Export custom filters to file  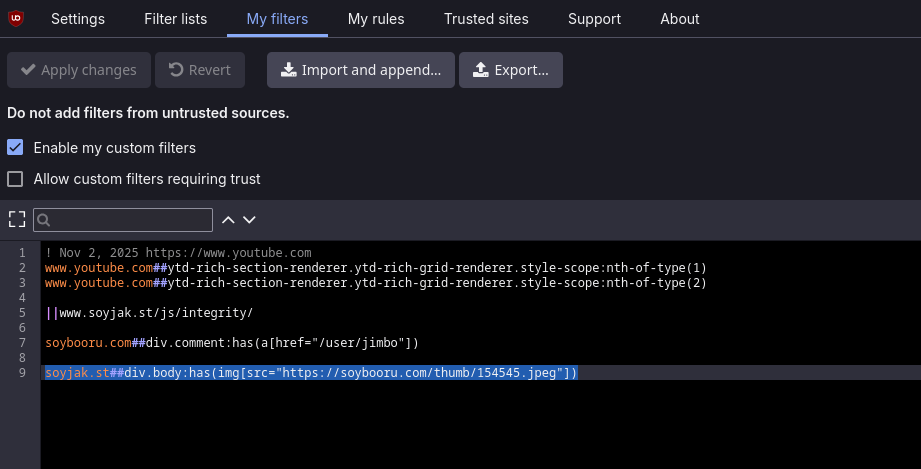511,70
